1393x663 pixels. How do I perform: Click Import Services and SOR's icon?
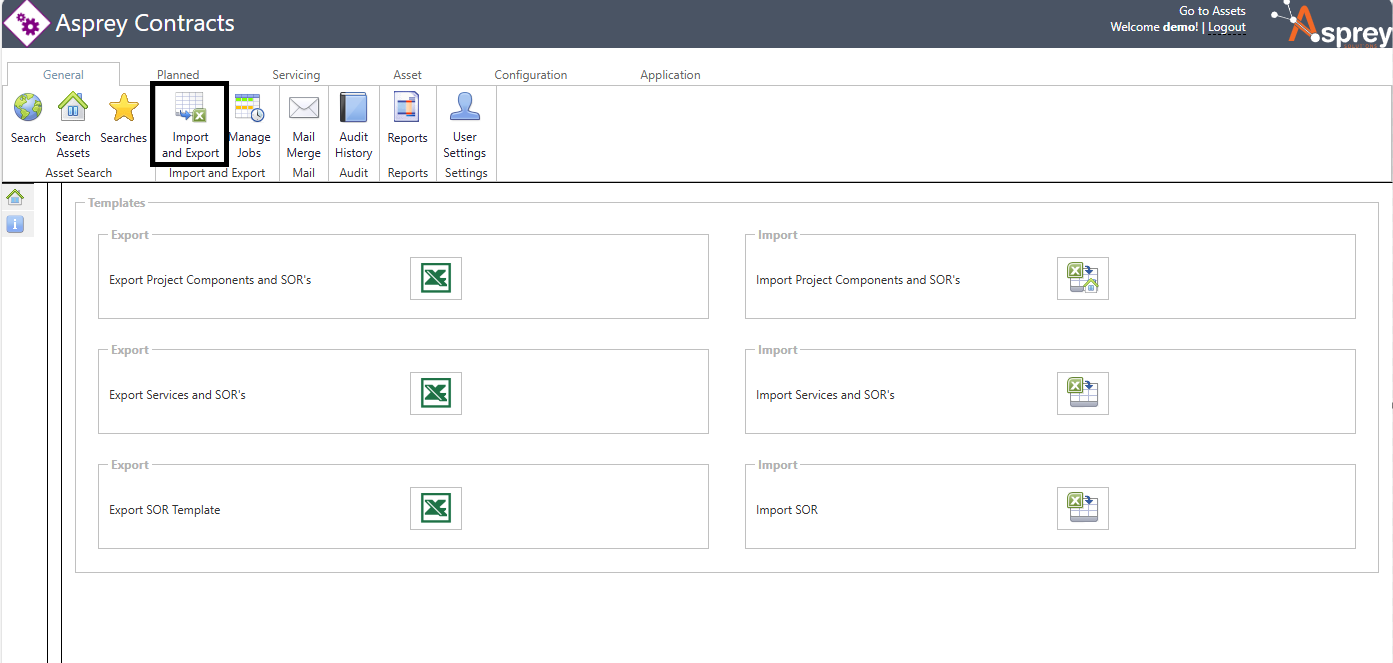[1083, 393]
